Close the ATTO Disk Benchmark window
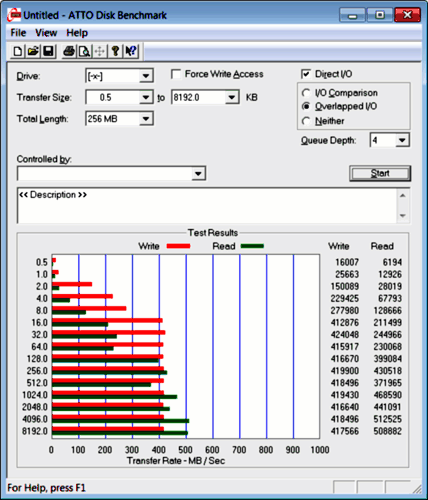Screen dimensions: 428x500 pyautogui.click(x=407, y=15)
